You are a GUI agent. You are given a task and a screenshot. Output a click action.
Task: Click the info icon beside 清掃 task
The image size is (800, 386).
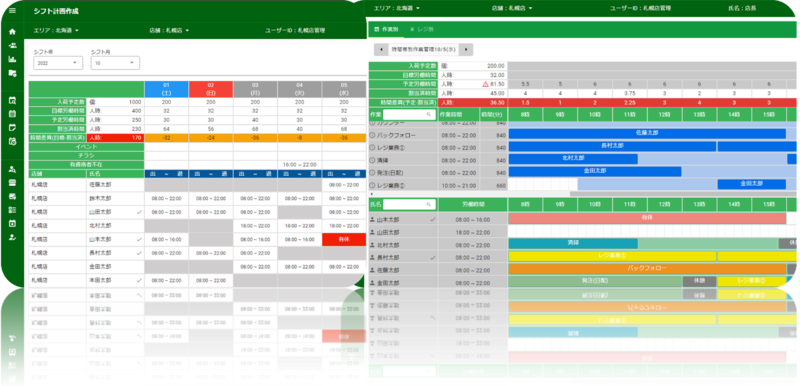point(372,160)
